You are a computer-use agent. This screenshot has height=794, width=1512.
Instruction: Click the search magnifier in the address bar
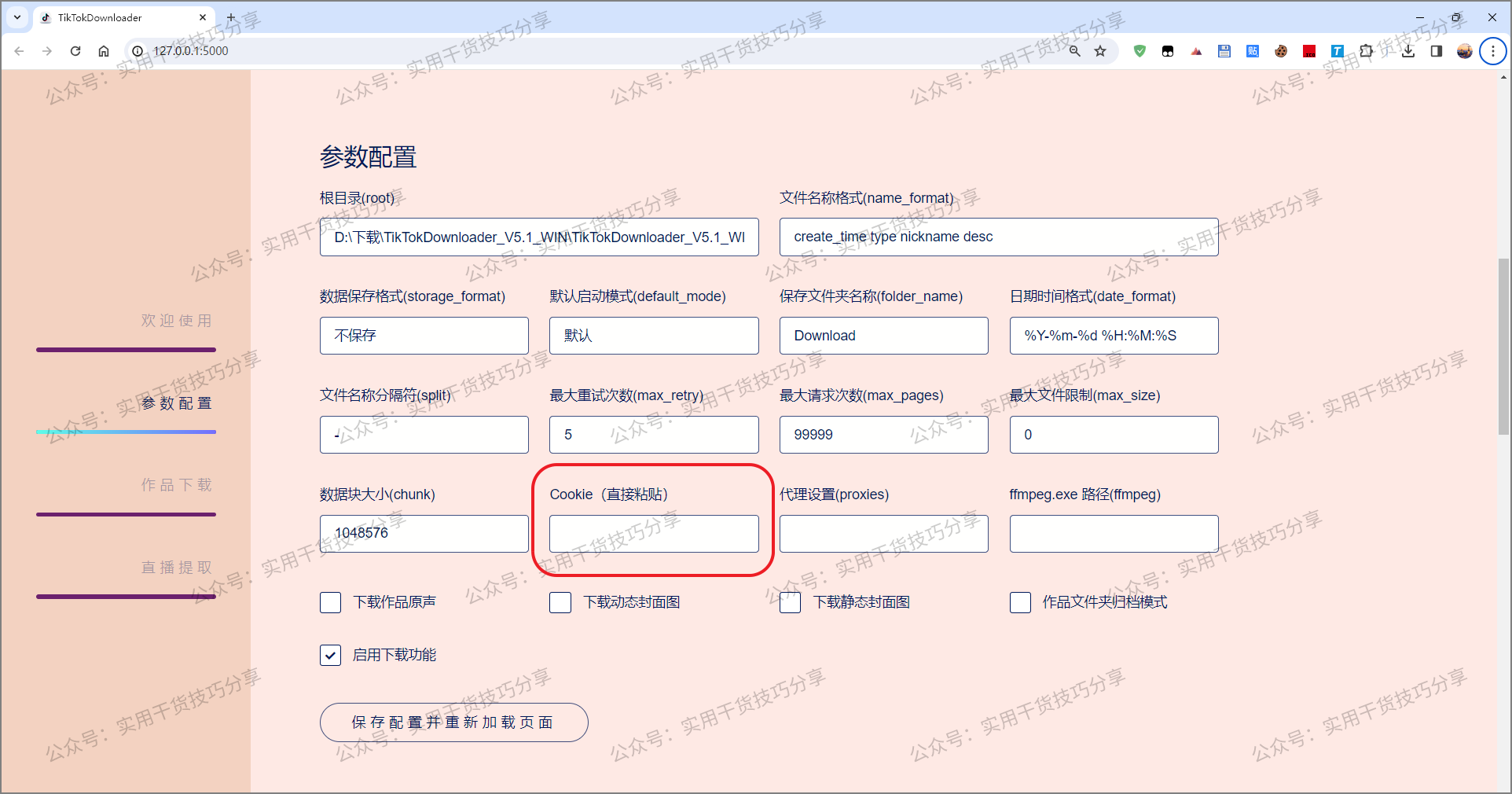1074,50
